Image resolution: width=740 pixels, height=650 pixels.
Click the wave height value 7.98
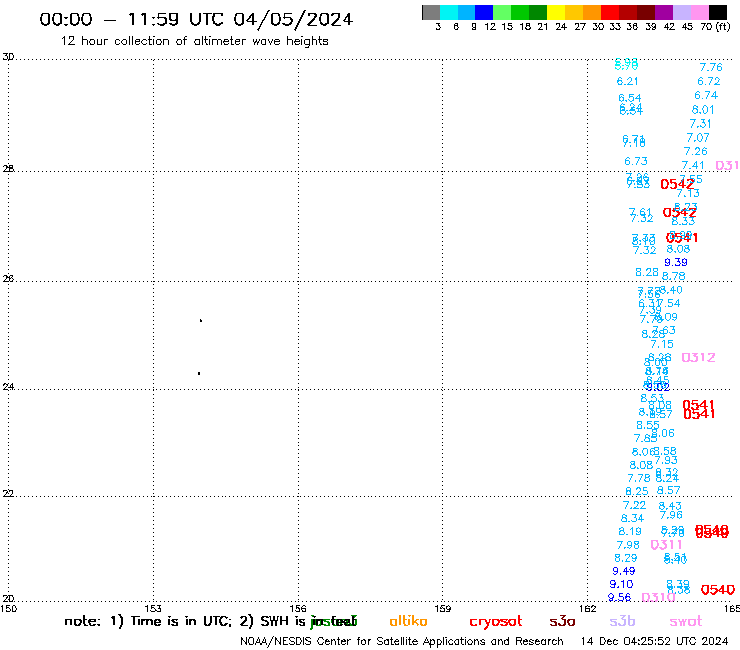628,545
